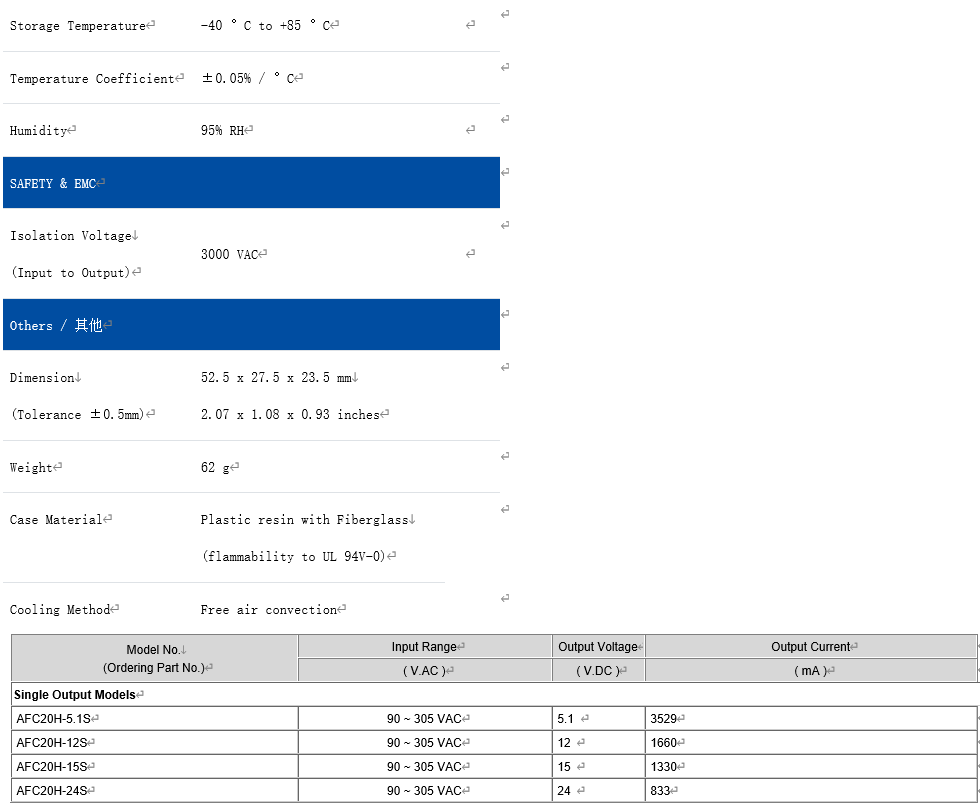Screen dimensions: 980x805
Task: Click the Free air convection text
Action: point(268,610)
